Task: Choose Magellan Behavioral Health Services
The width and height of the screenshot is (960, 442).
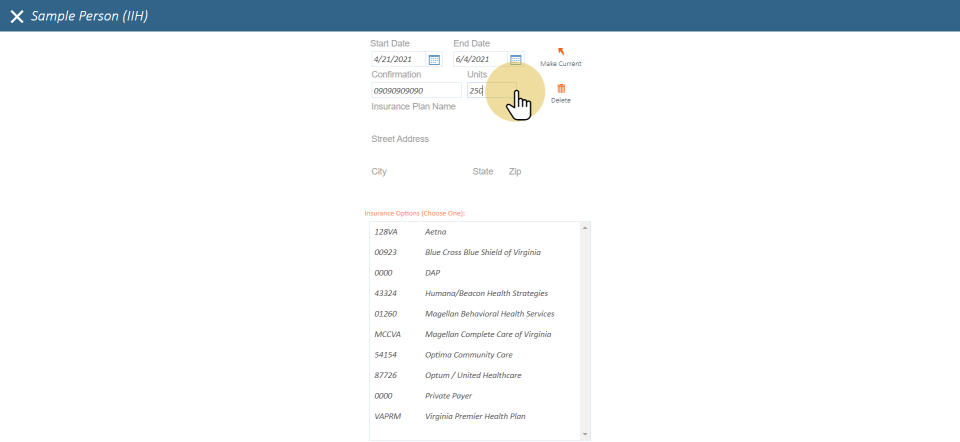Action: click(489, 314)
